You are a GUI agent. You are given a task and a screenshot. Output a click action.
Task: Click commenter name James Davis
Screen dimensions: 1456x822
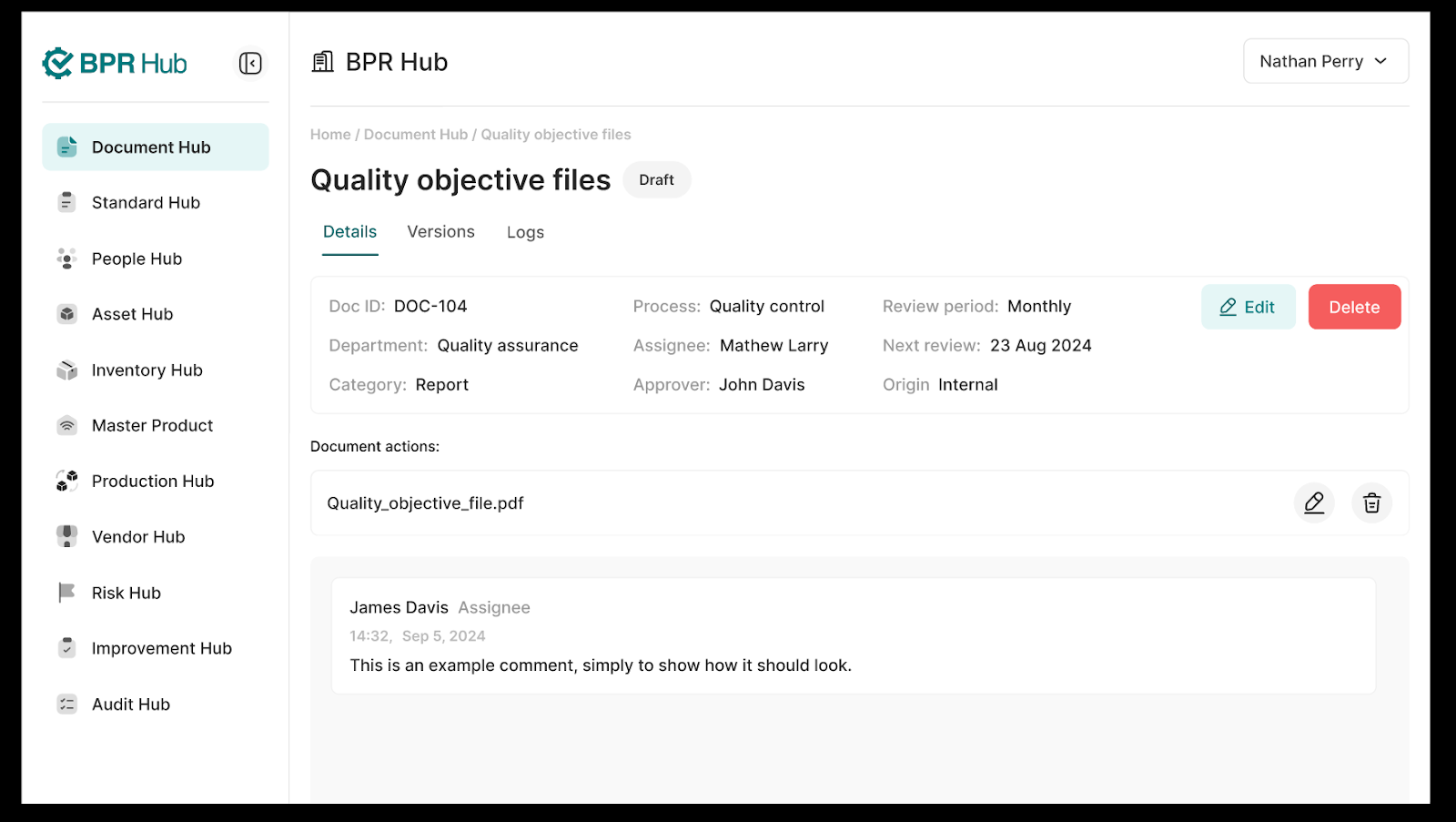[399, 607]
